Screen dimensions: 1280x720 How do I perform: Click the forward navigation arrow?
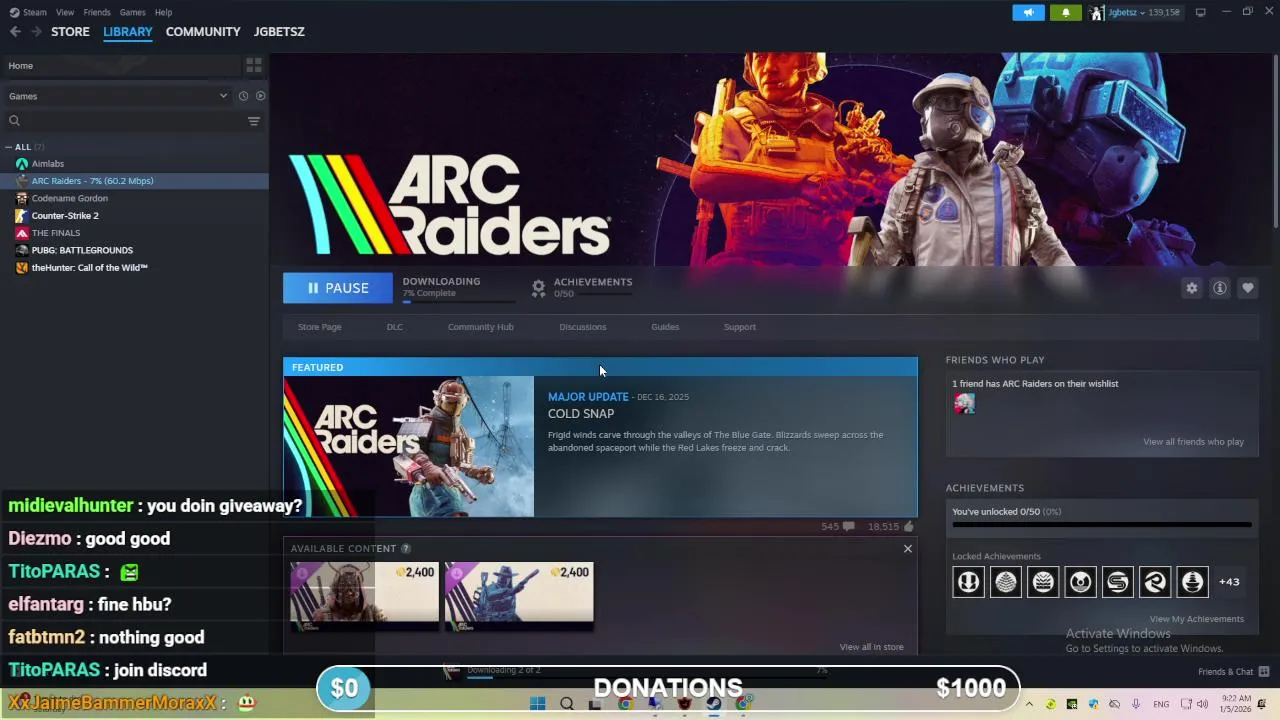[36, 32]
